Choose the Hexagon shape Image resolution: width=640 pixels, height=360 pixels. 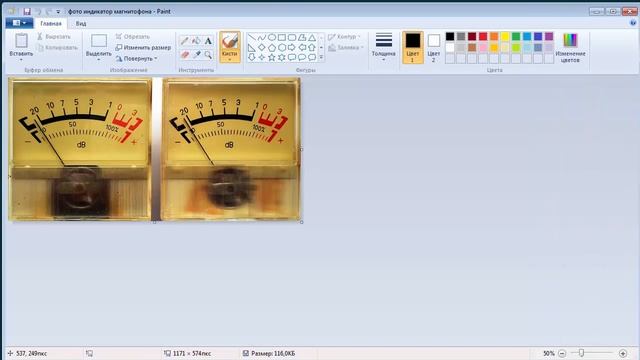click(282, 47)
